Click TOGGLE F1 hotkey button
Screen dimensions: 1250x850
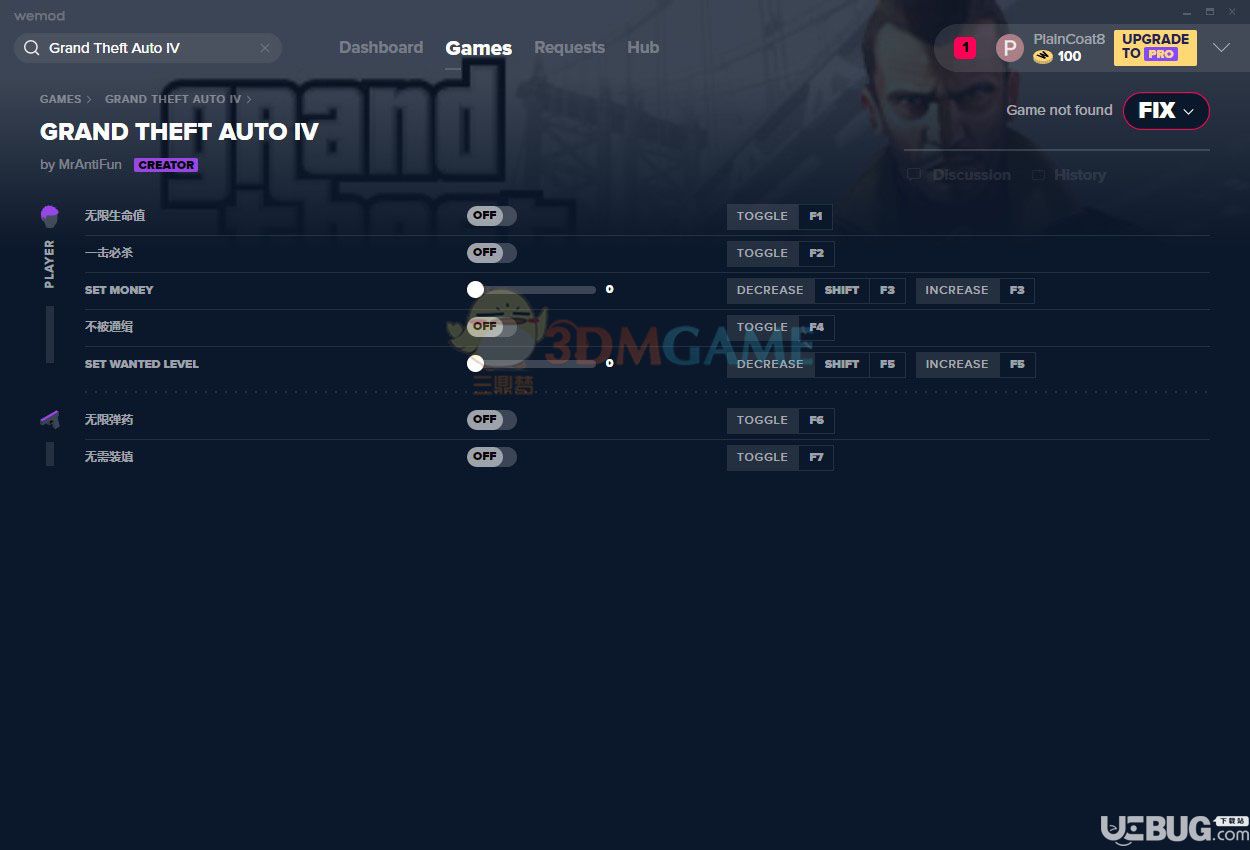780,216
